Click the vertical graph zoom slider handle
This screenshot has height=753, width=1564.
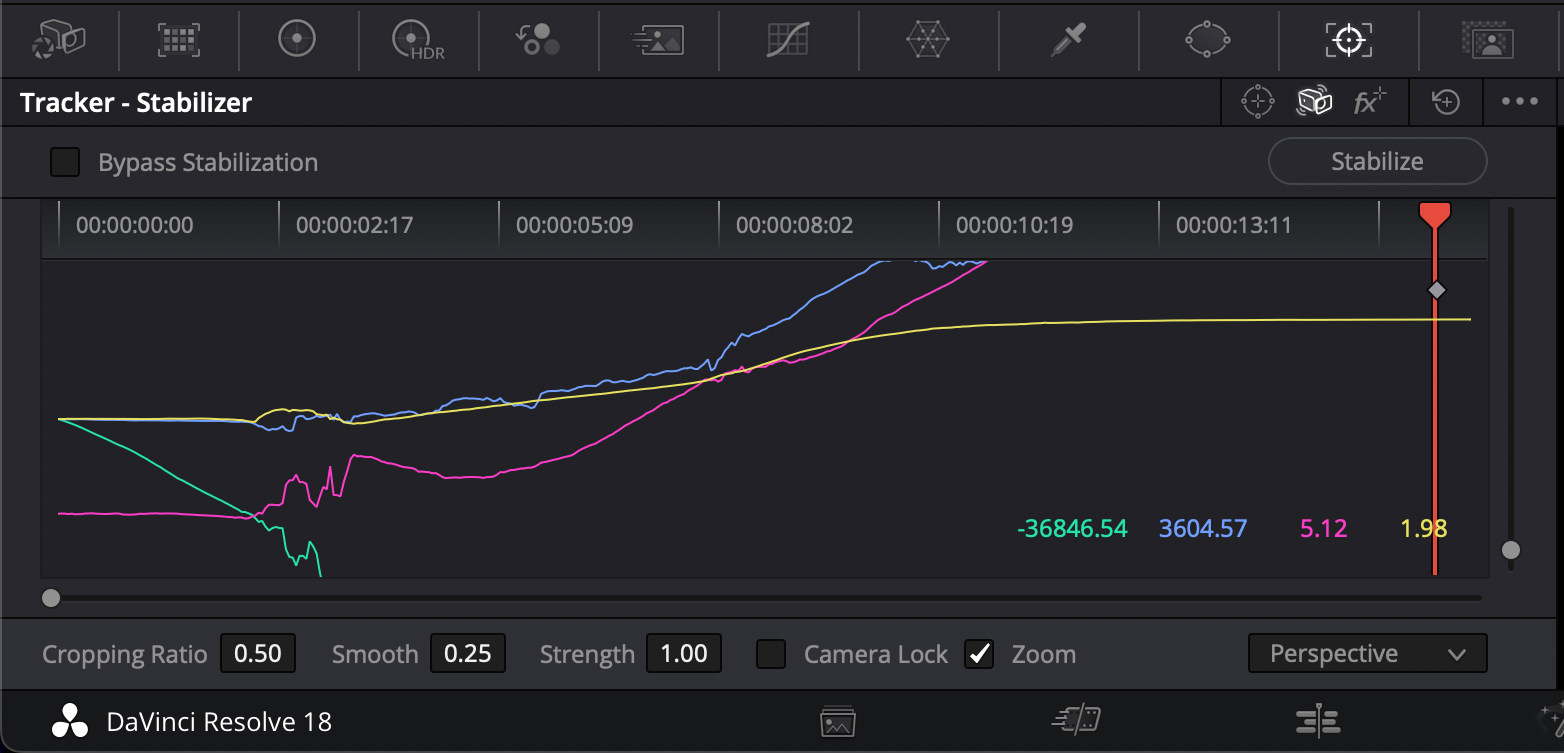(x=1511, y=550)
